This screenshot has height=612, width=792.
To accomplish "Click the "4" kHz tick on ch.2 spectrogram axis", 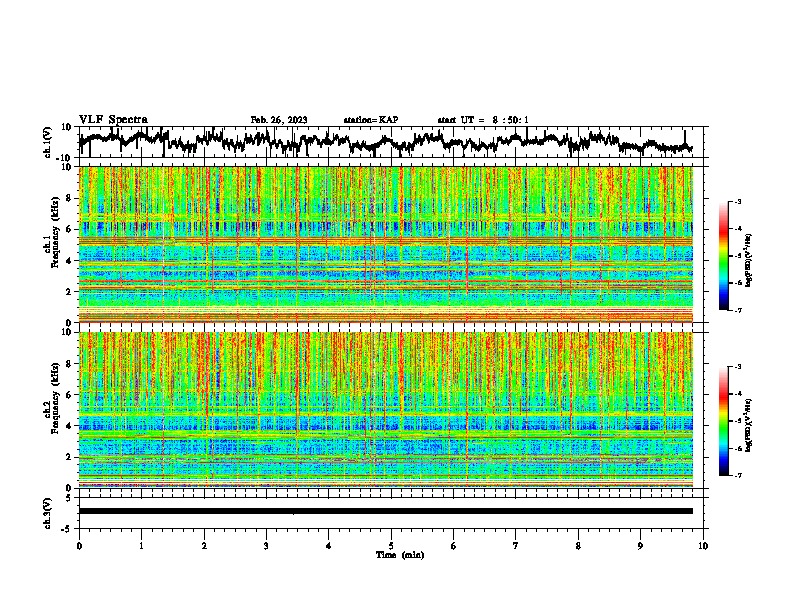I will point(70,426).
